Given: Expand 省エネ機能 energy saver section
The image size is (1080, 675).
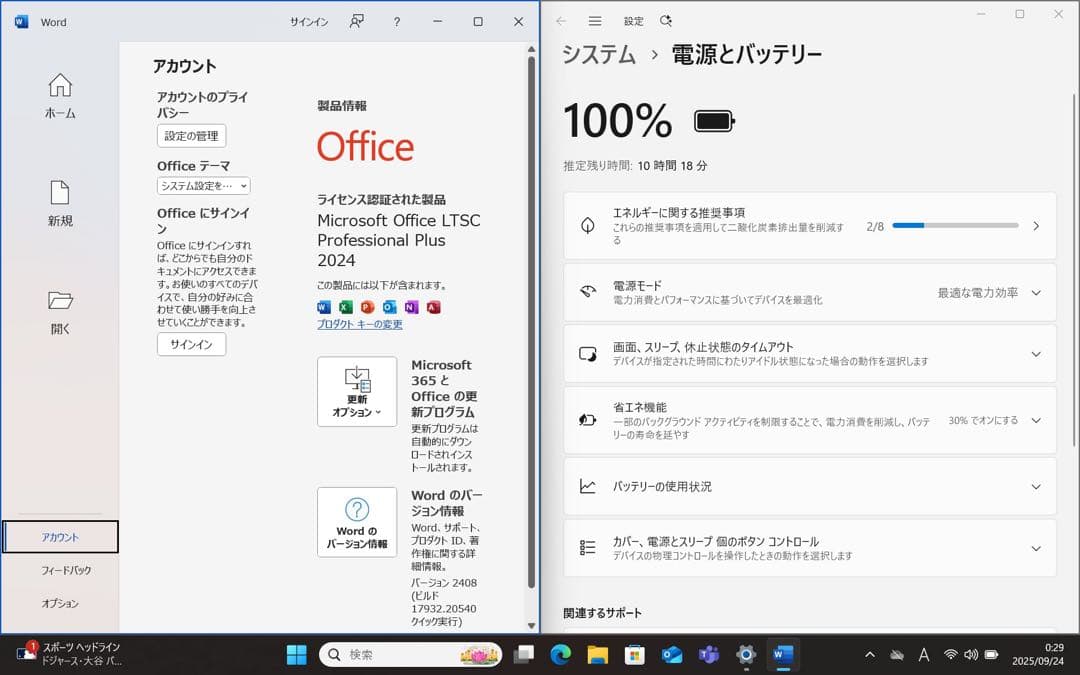Looking at the screenshot, I should [x=1036, y=420].
